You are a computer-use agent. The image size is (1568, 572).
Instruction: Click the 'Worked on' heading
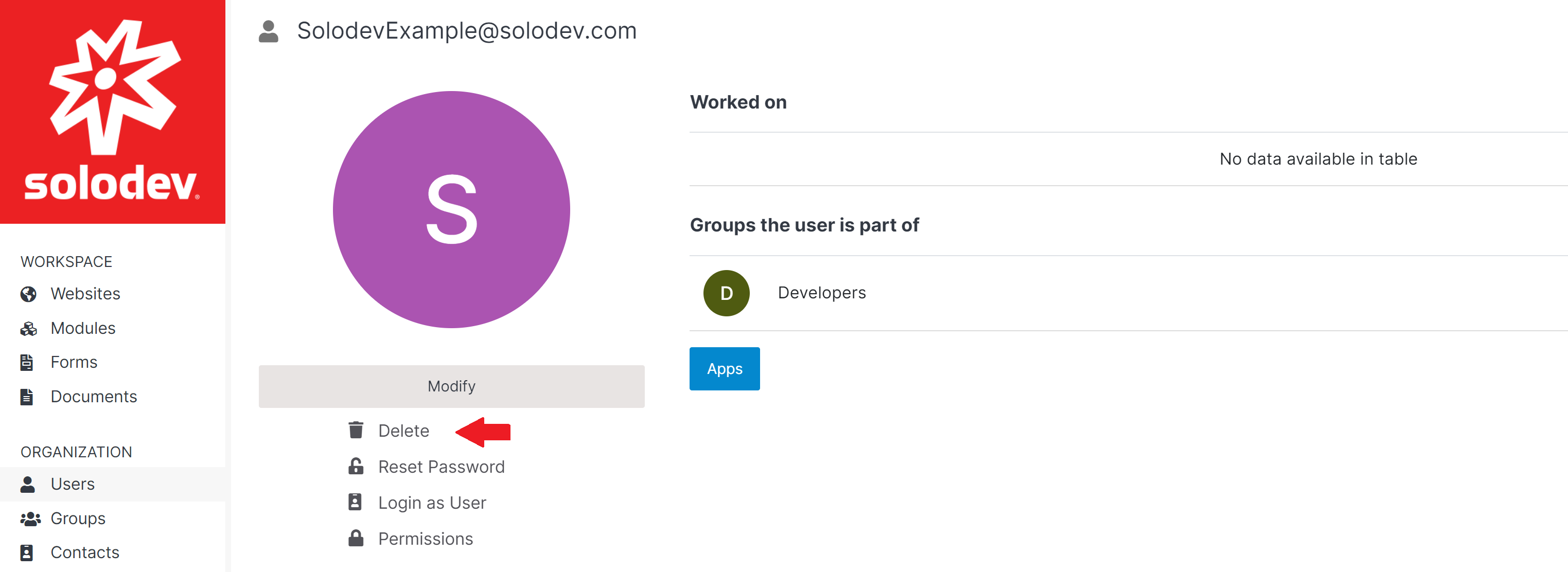coord(738,102)
